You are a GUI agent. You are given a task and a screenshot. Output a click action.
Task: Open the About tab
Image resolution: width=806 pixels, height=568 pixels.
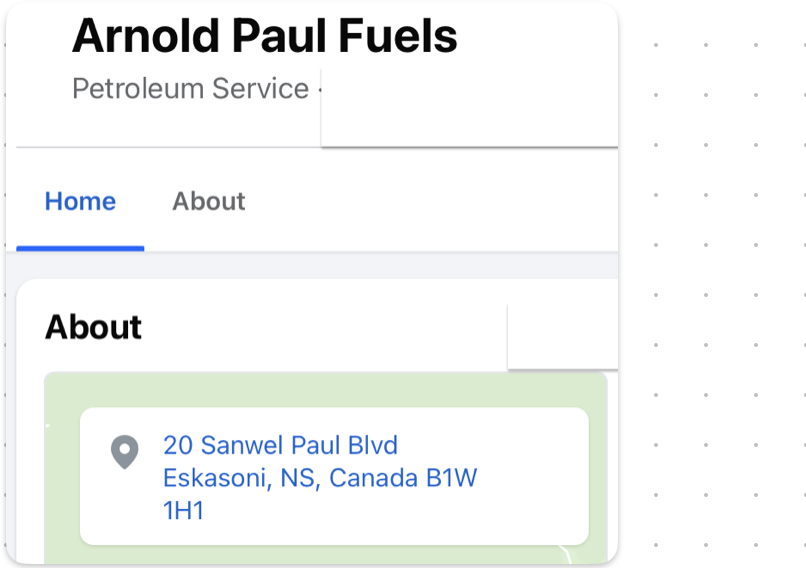208,201
